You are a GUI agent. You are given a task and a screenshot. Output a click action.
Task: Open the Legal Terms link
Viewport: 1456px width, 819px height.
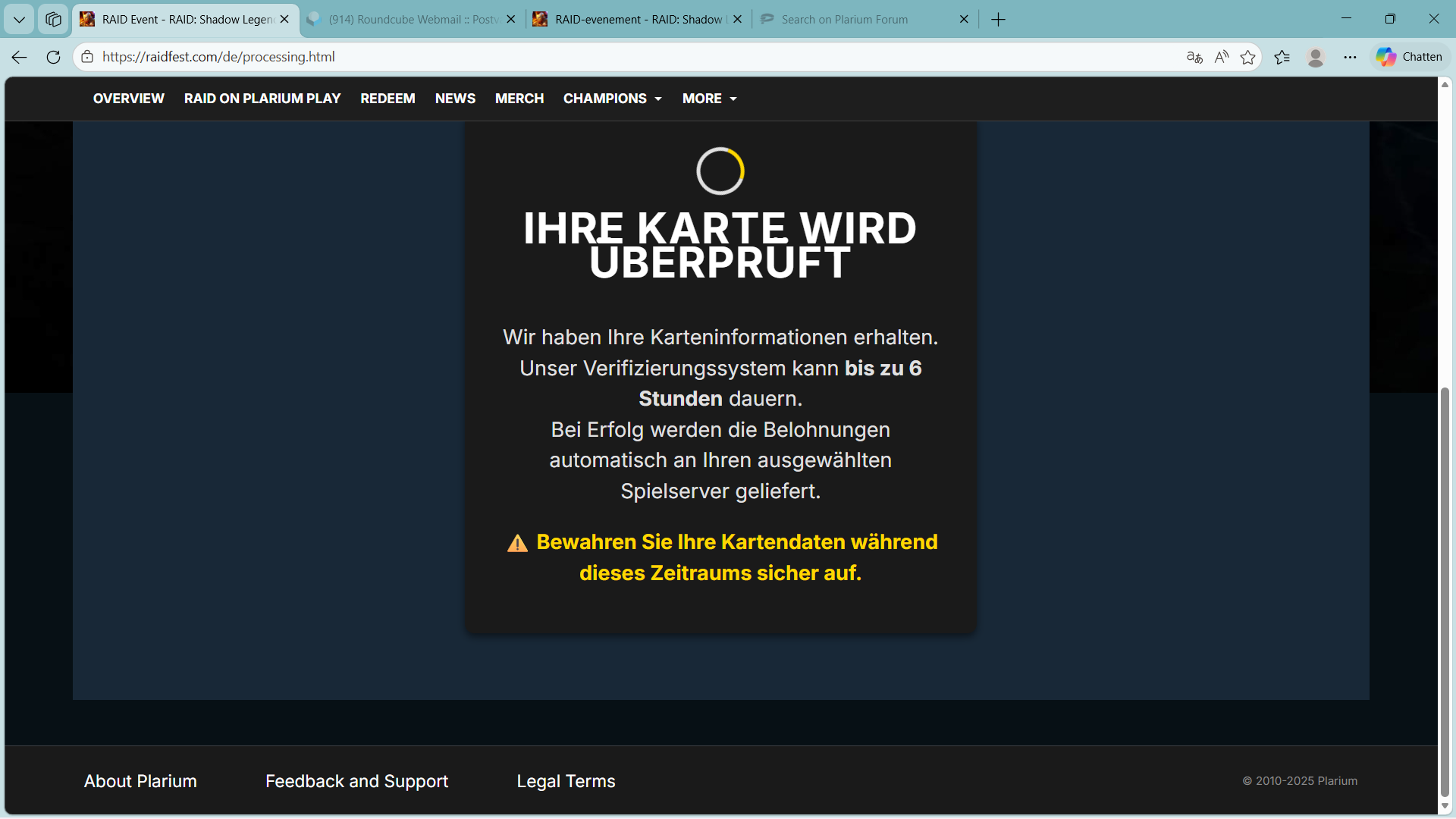(566, 781)
